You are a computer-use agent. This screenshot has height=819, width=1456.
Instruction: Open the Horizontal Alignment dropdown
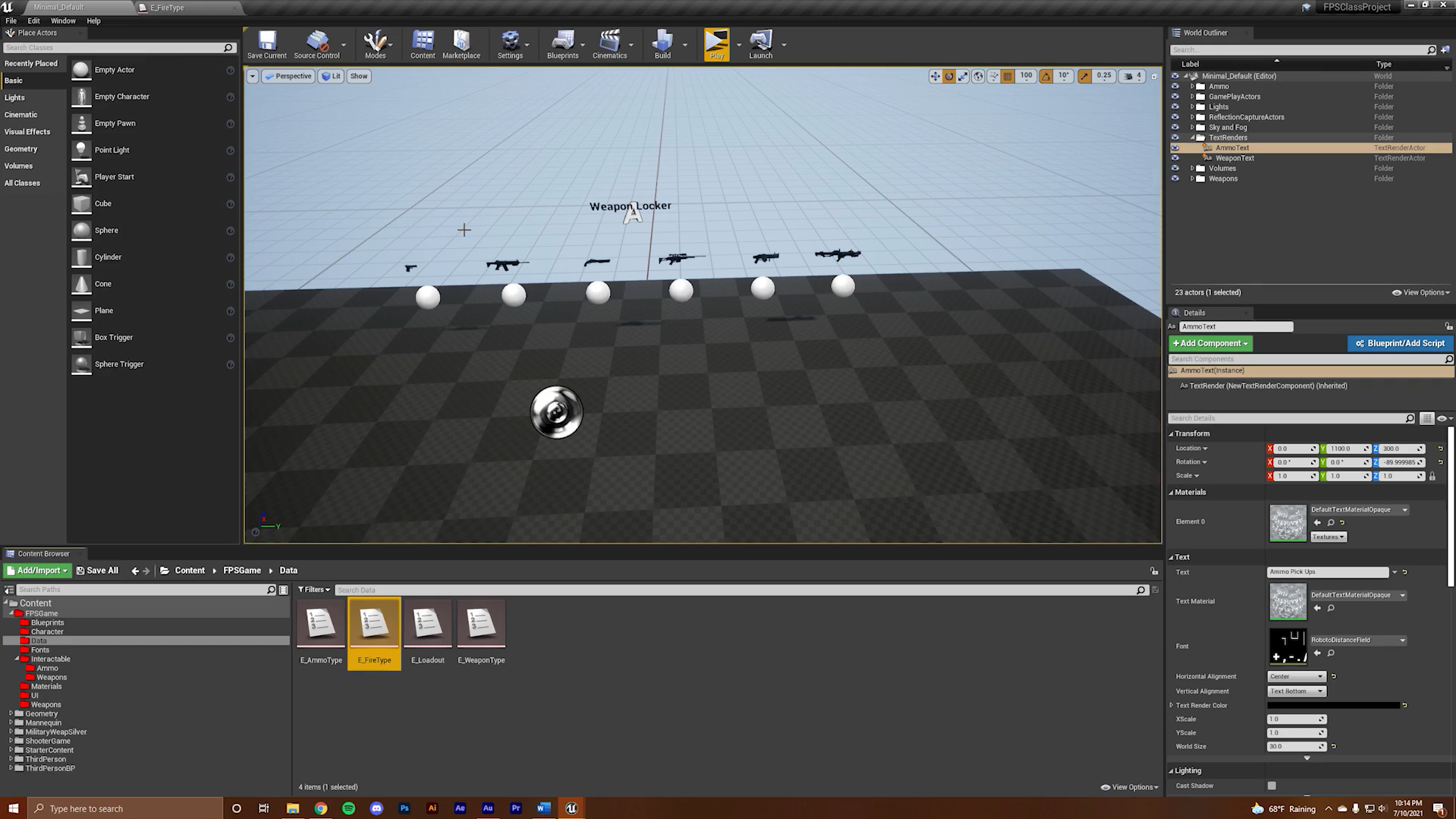pos(1296,676)
